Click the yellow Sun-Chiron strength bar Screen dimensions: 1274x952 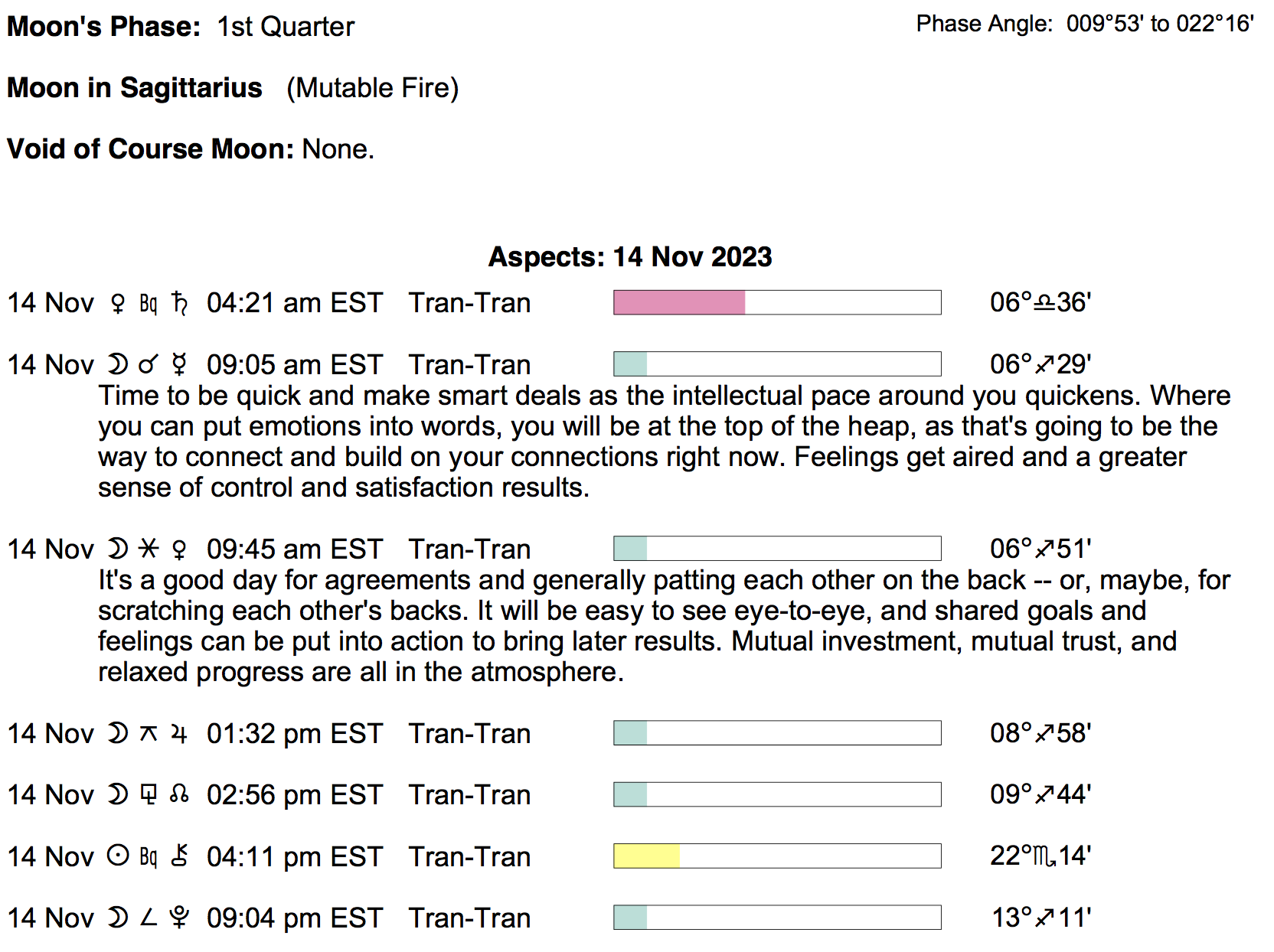[647, 856]
